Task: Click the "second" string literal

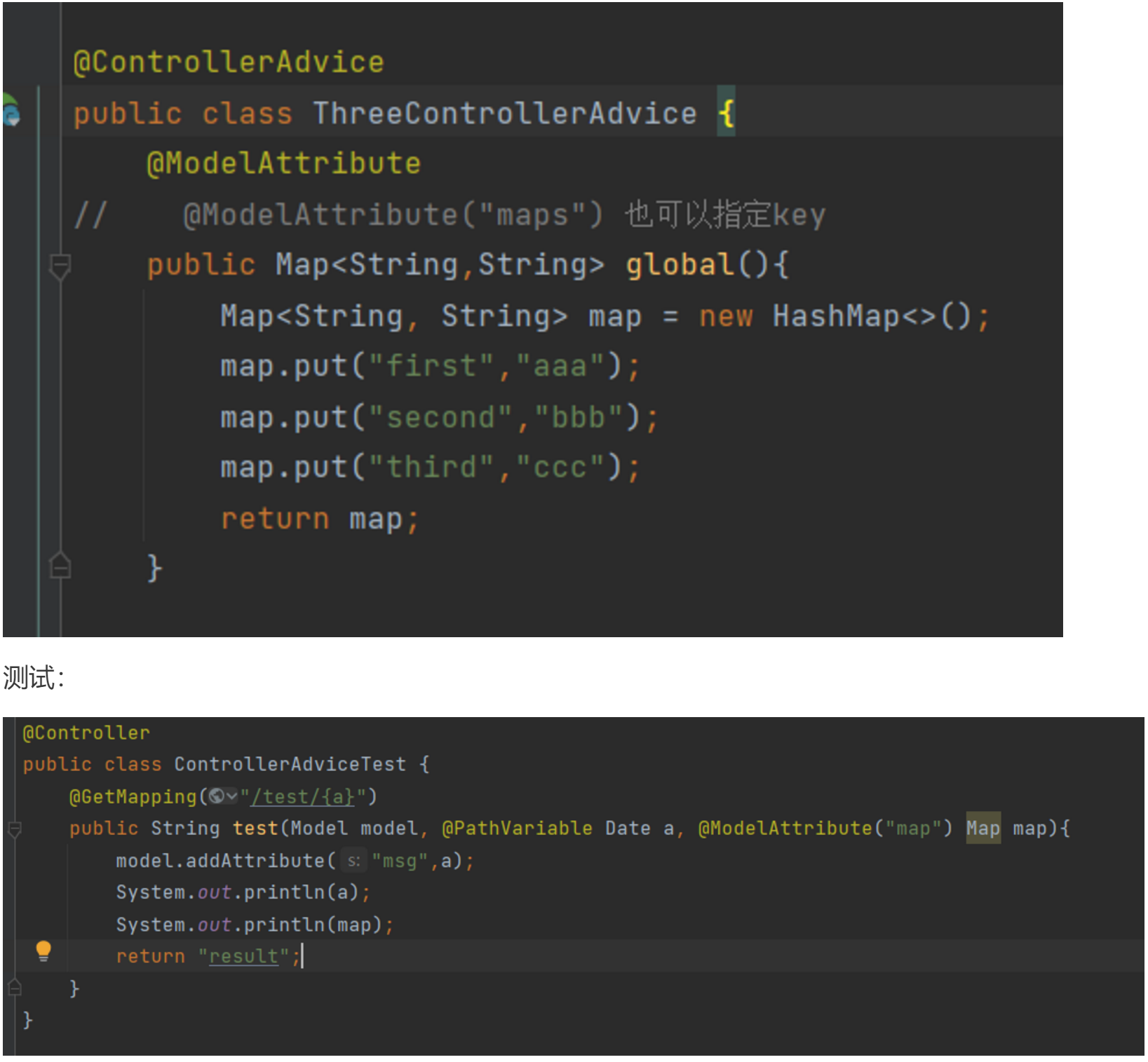Action: coord(440,417)
